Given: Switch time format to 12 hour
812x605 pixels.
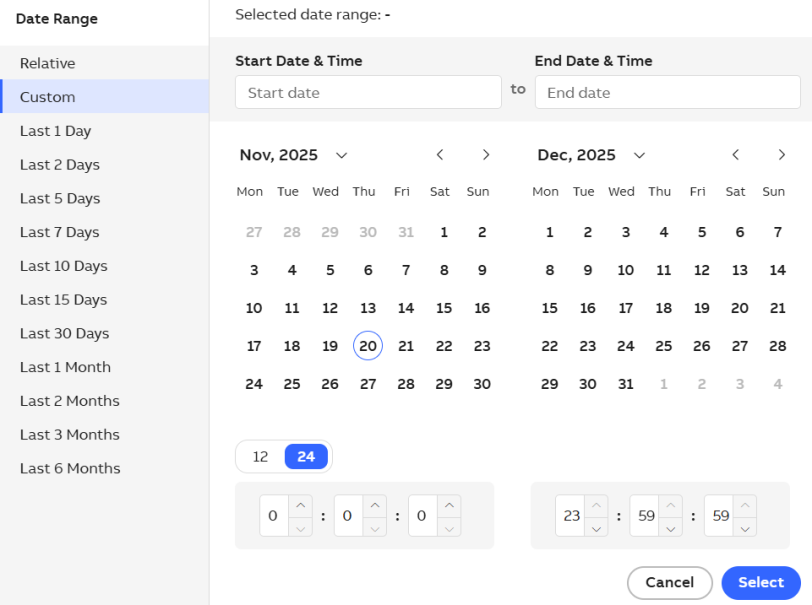Looking at the screenshot, I should (x=261, y=457).
